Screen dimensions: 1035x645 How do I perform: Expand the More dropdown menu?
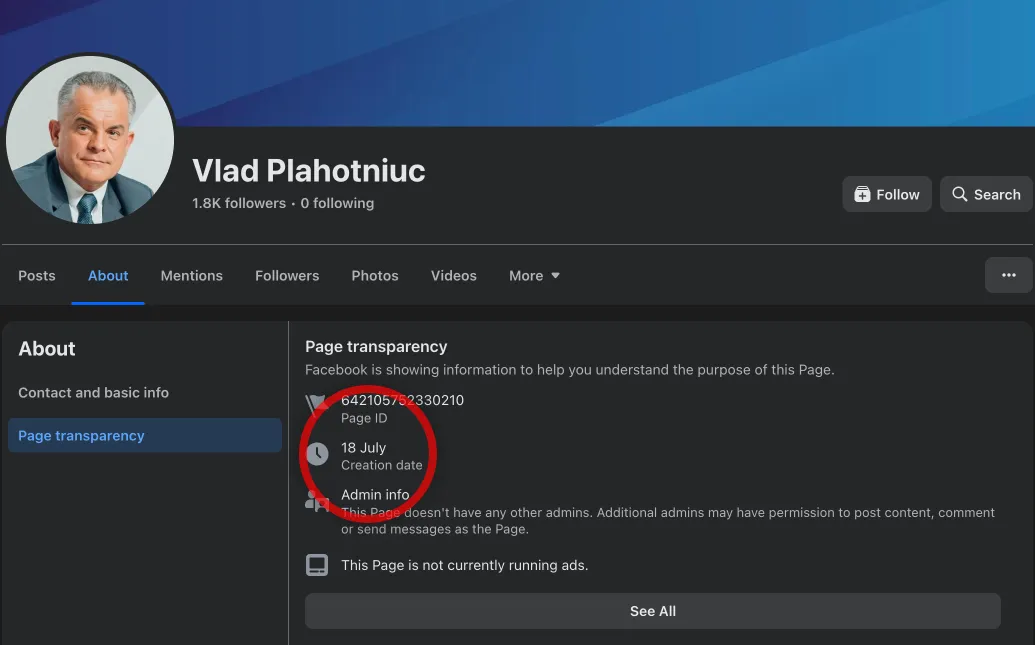click(534, 275)
